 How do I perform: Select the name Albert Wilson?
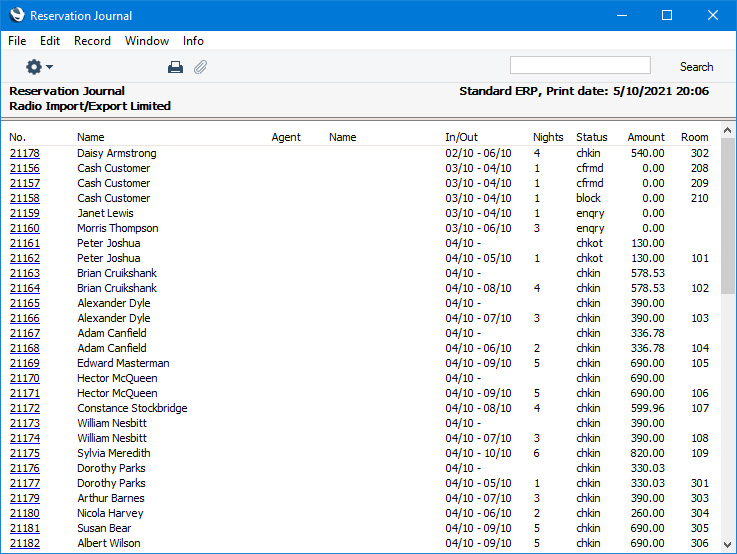[109, 543]
